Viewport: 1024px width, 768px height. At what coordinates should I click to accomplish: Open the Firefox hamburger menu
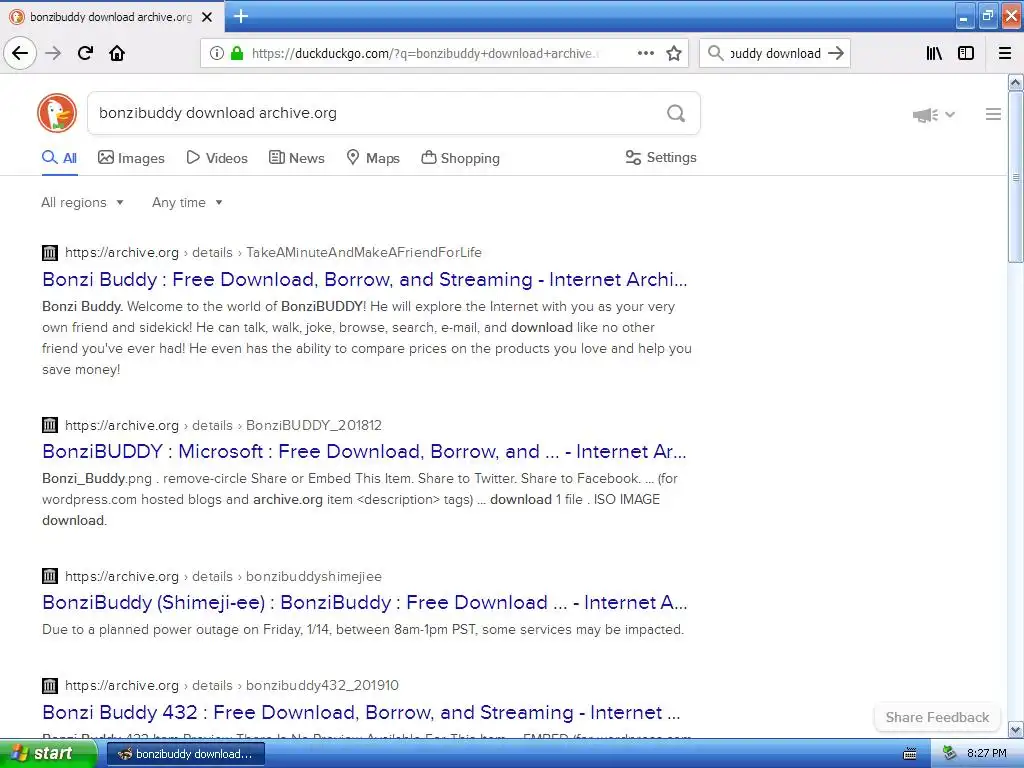click(x=1005, y=53)
